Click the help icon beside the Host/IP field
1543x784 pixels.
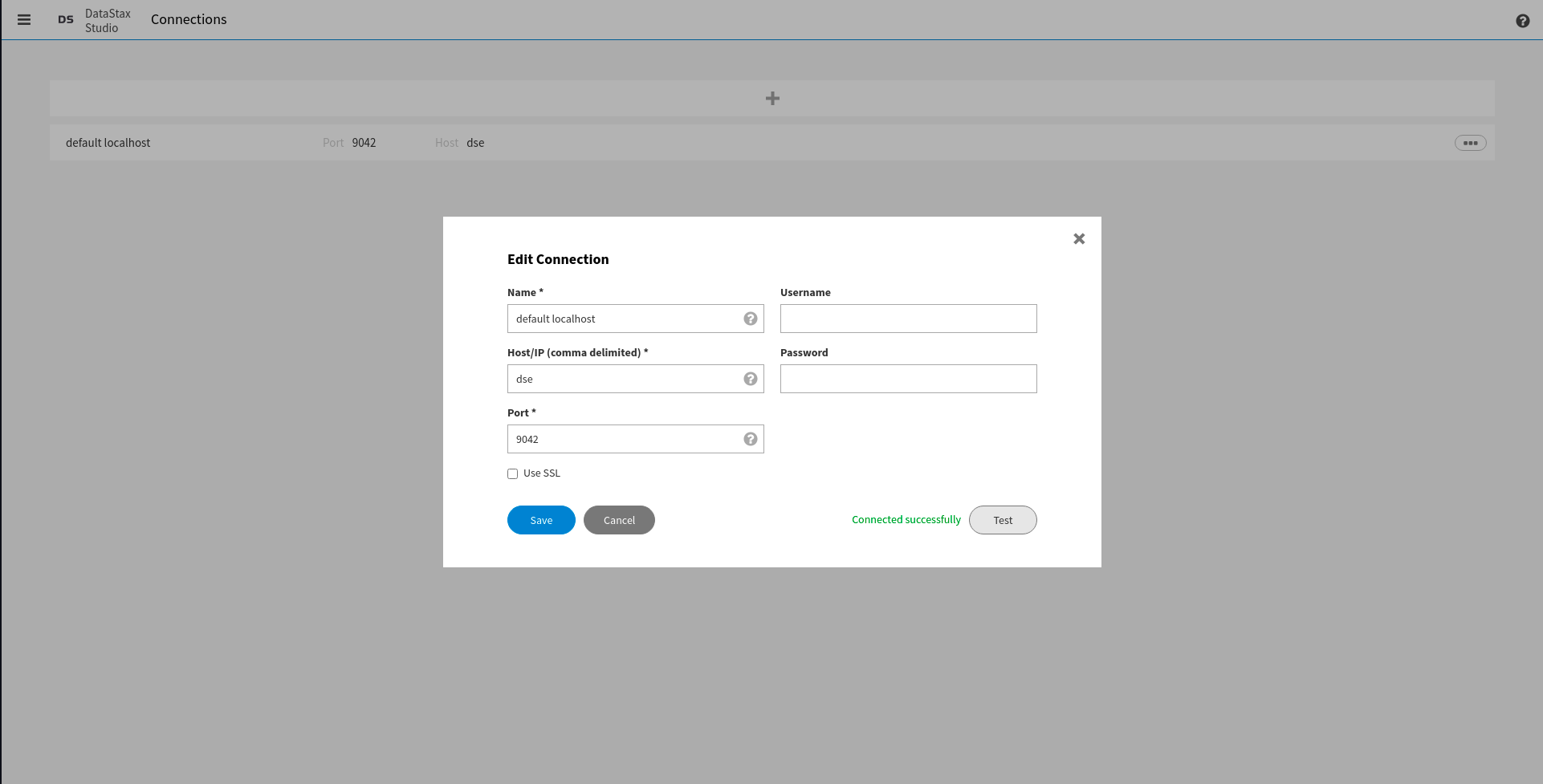click(x=750, y=379)
